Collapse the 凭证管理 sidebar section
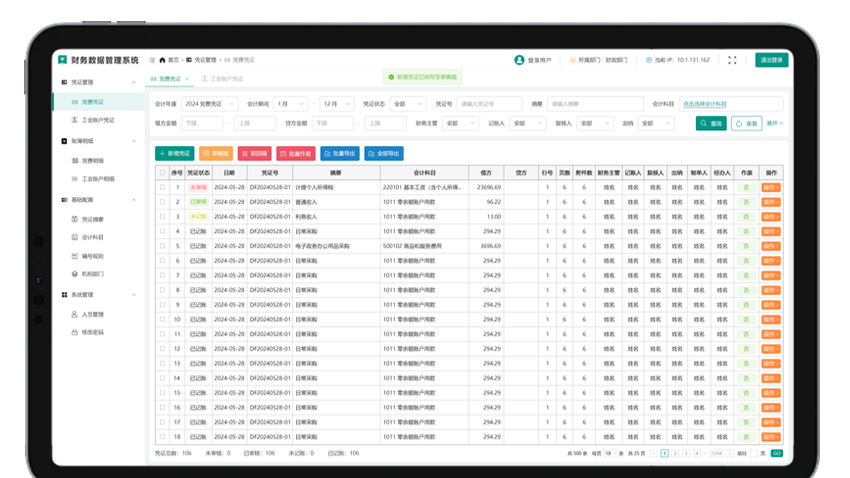The height and width of the screenshot is (478, 850). click(x=134, y=83)
